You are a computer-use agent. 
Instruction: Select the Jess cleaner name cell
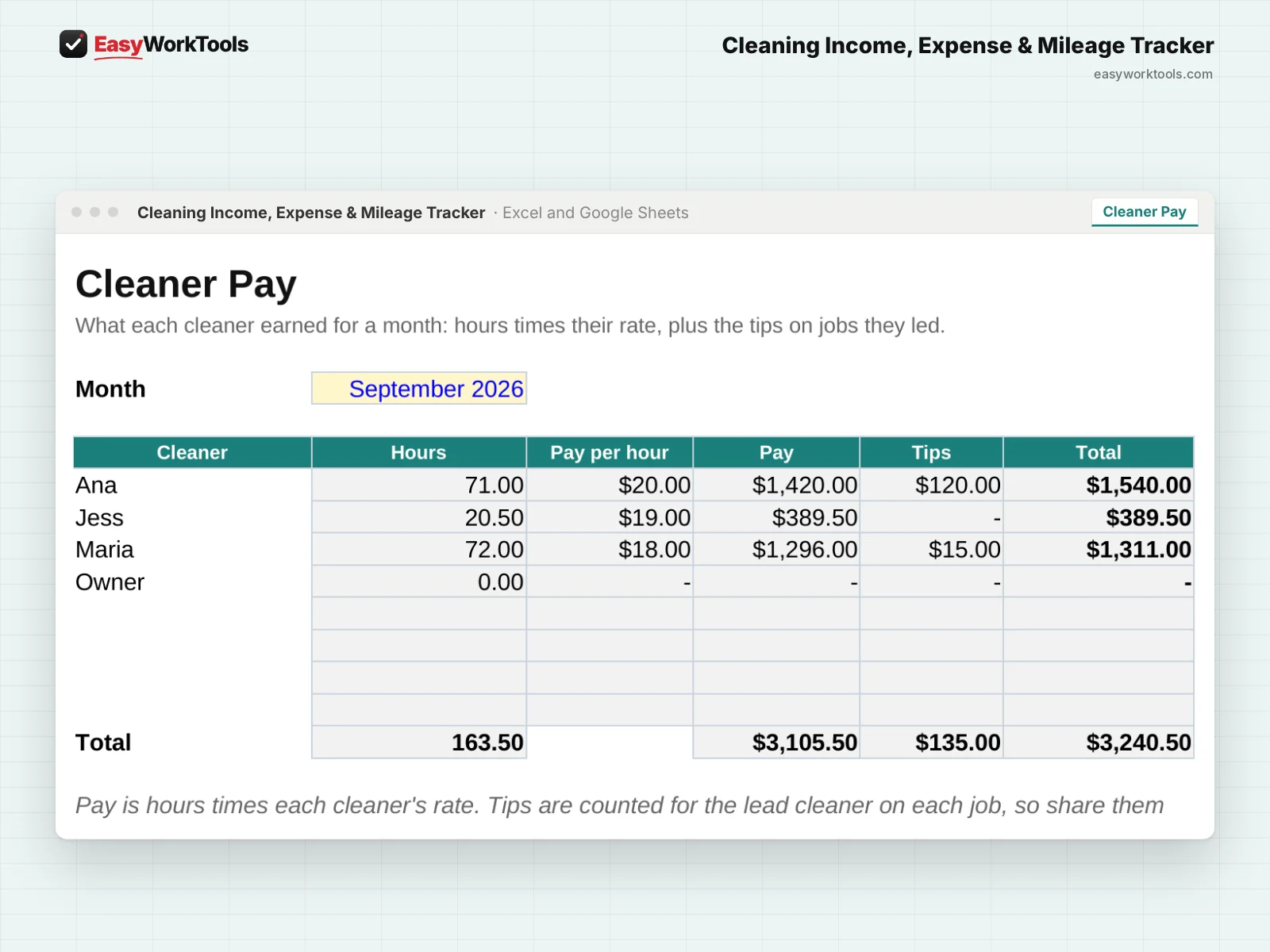192,517
